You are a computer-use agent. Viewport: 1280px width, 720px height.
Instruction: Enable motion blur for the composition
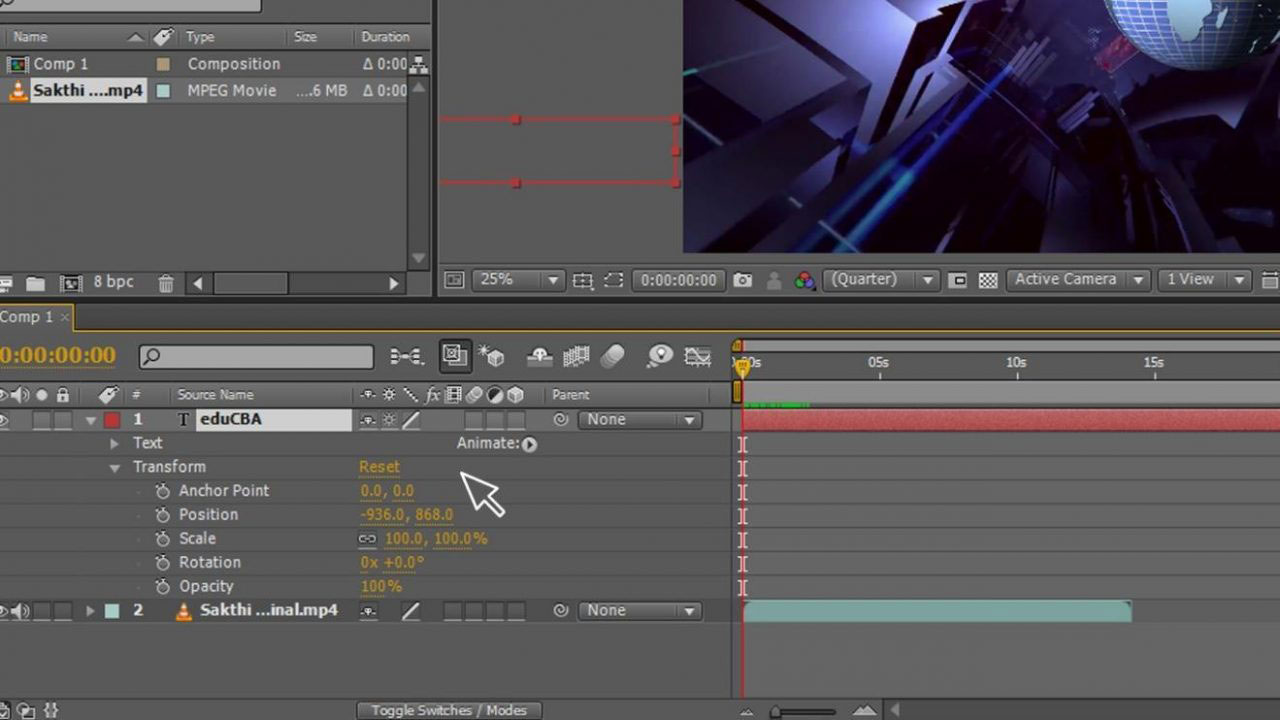(x=613, y=355)
